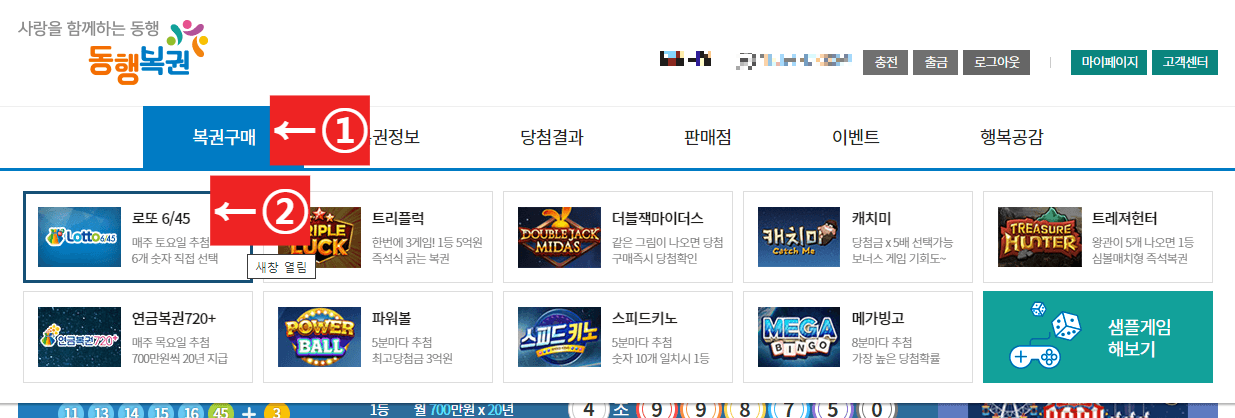
Task: Click the '700만원씩 20년 지급' text
Action: 178,359
